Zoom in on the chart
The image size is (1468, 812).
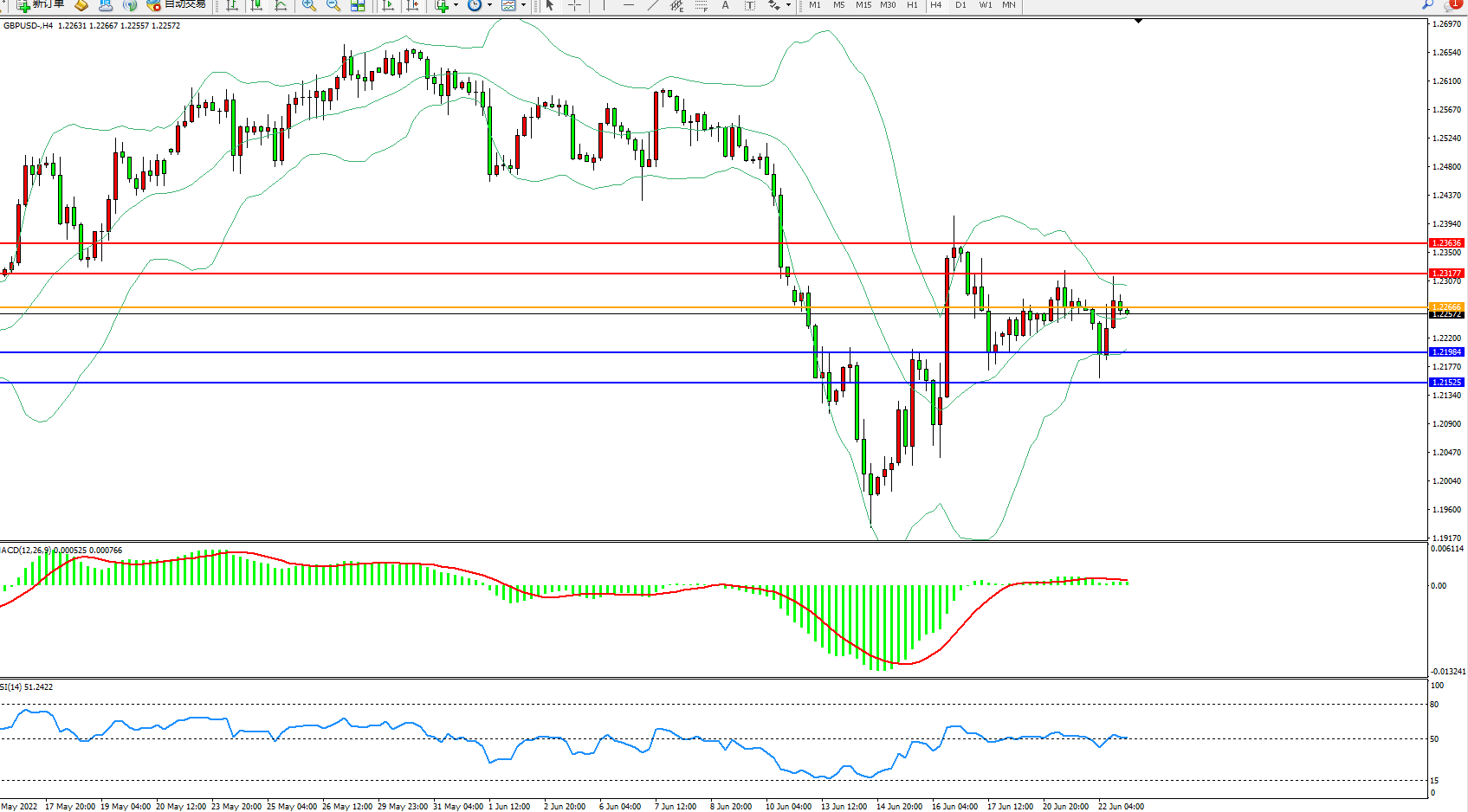[x=308, y=5]
